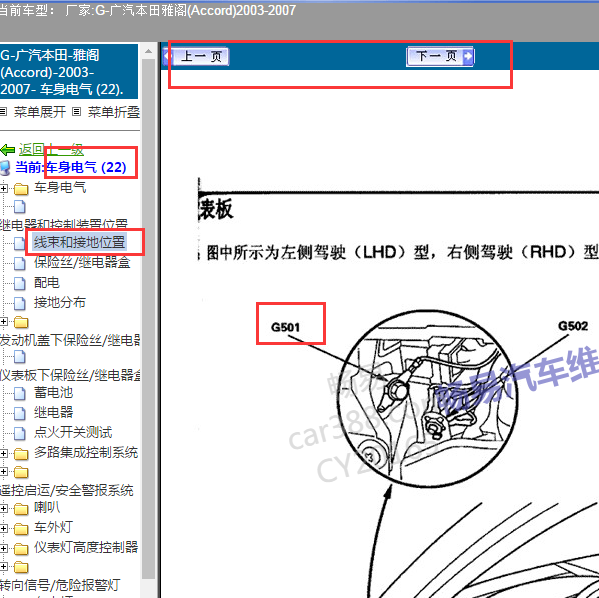Select 遥控启运/安全警报系统 entry text
The width and height of the screenshot is (599, 598).
[x=66, y=490]
